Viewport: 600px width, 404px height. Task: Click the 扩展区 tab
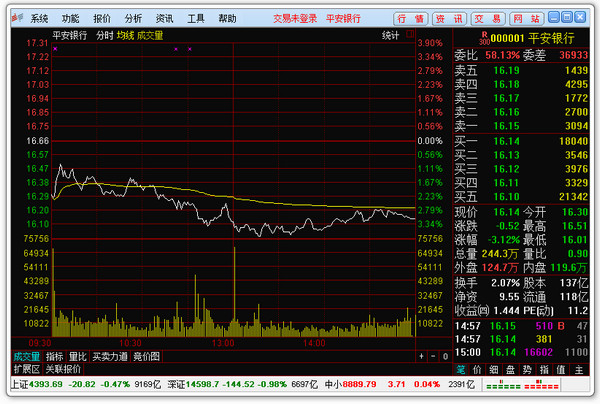27,369
